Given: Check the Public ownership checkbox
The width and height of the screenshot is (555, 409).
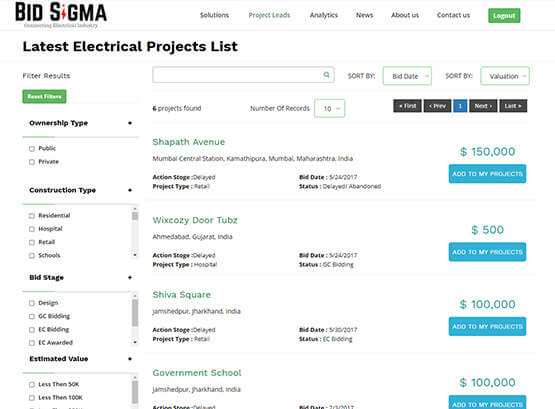Looking at the screenshot, I should [32, 149].
